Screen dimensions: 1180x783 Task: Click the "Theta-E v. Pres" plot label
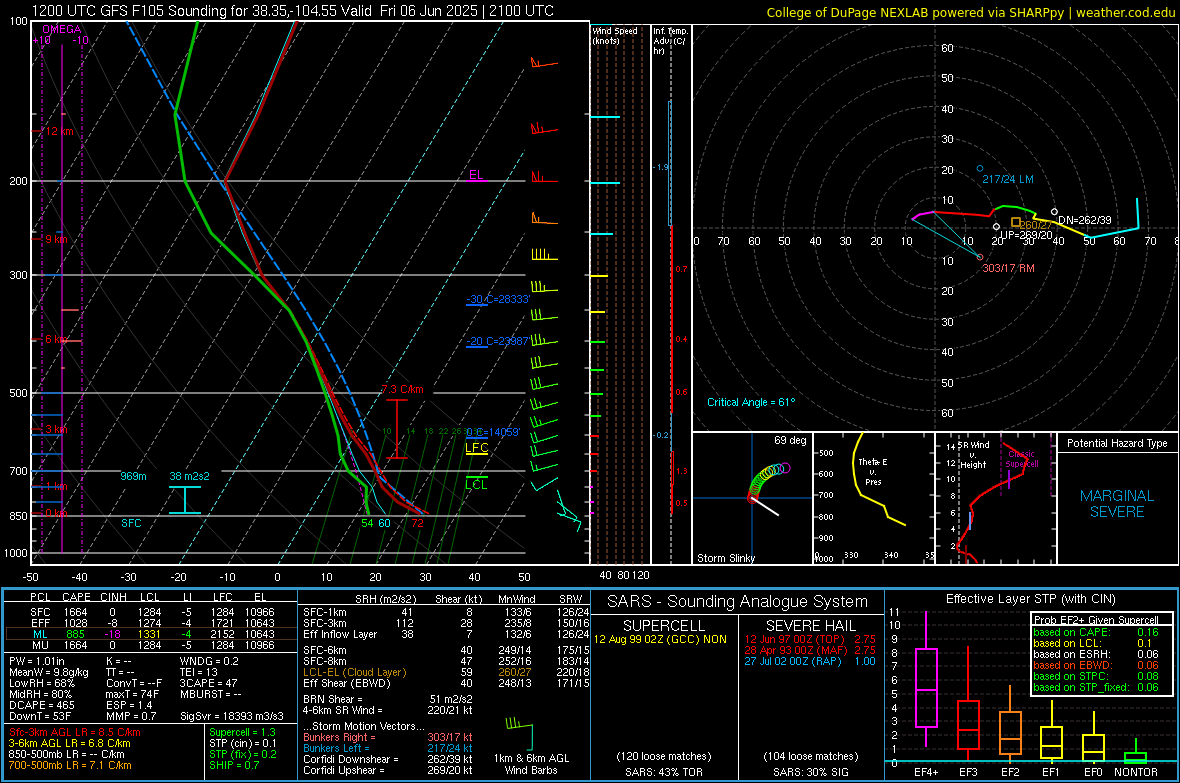(873, 471)
